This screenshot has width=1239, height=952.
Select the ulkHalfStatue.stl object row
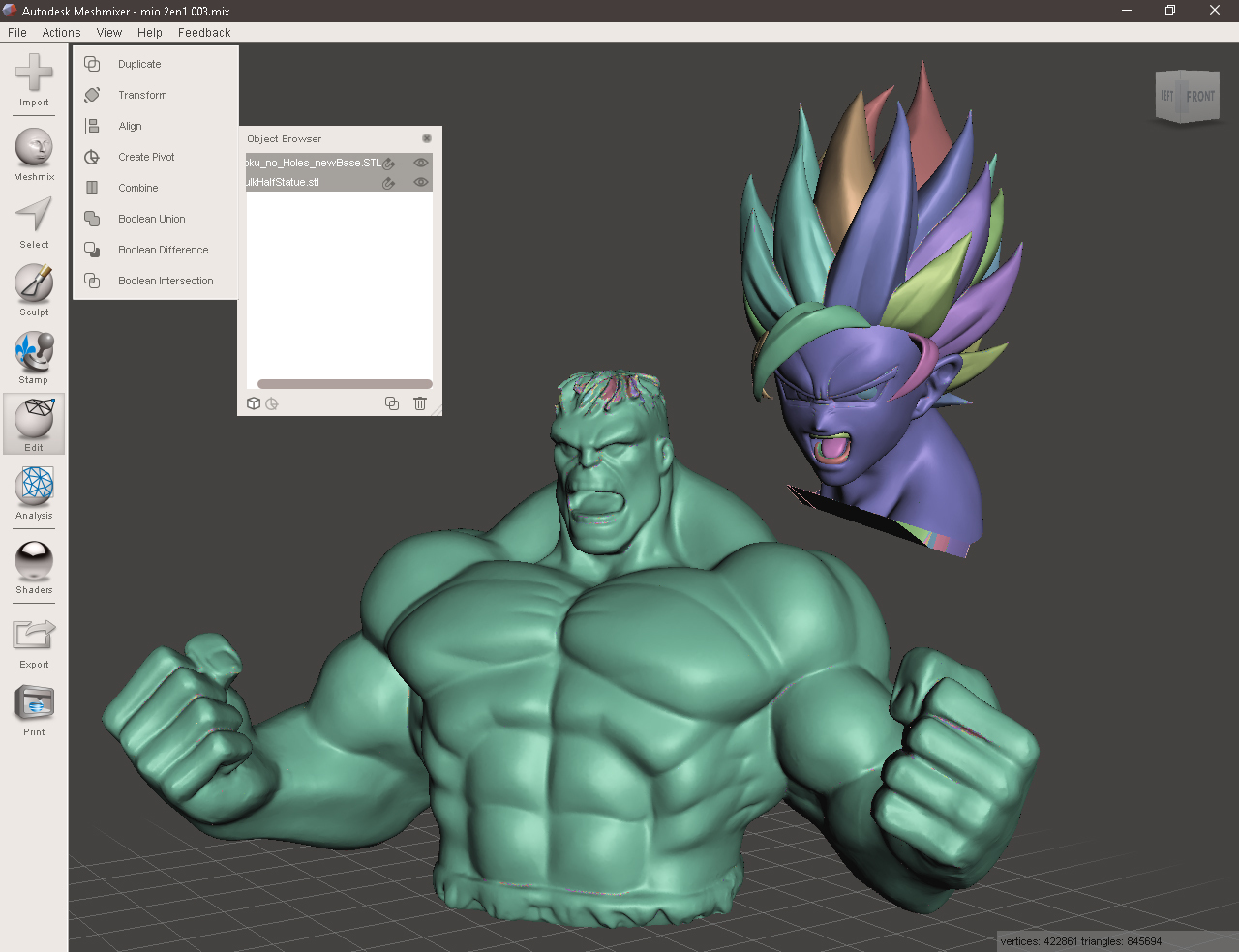click(339, 182)
